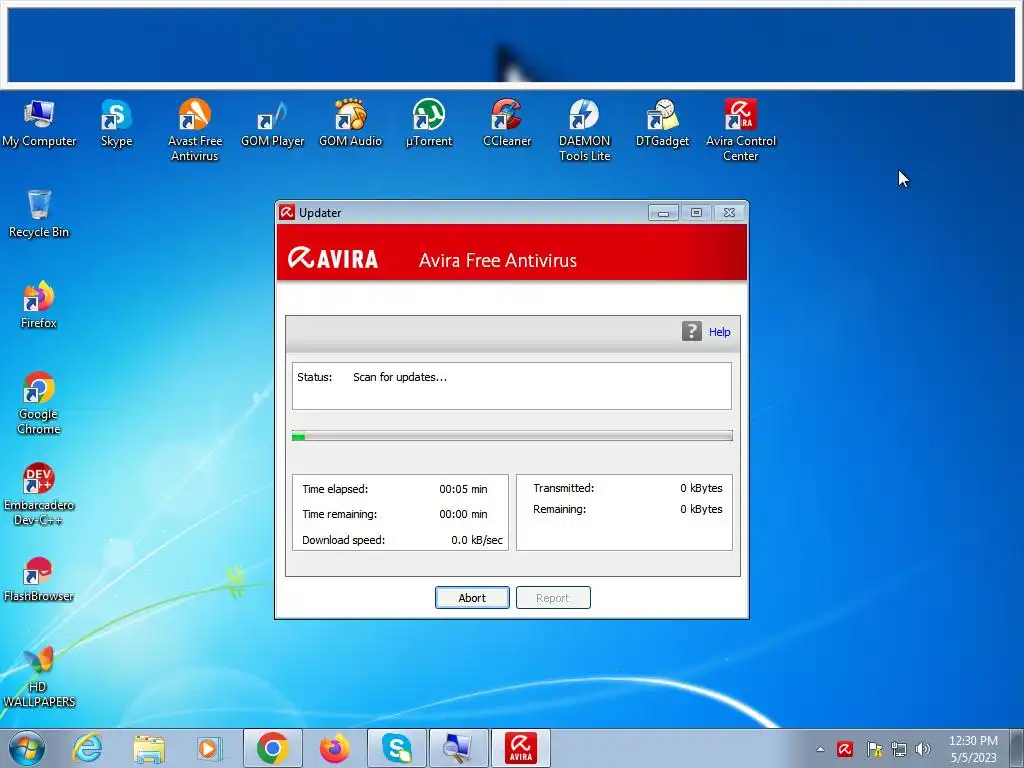Launch µTorrent from the desktop
This screenshot has height=768, width=1024.
point(428,123)
